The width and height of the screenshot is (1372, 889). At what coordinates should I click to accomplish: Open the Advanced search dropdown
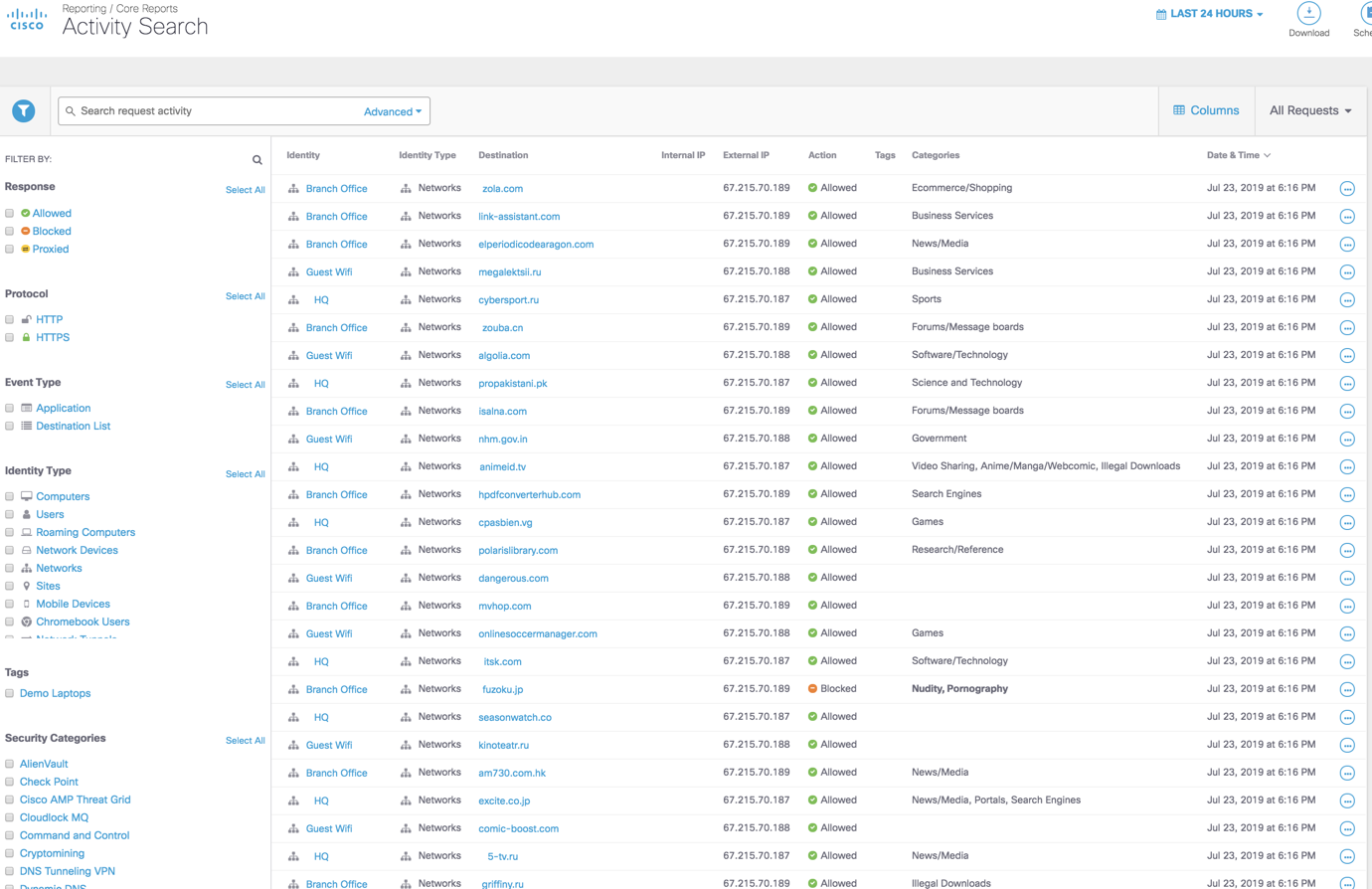click(x=393, y=111)
